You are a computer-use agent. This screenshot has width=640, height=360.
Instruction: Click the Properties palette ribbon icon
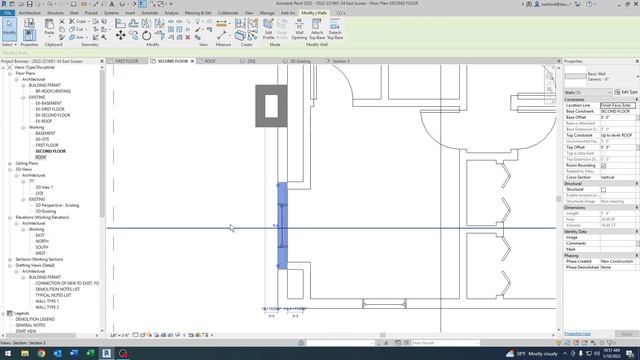[x=29, y=36]
